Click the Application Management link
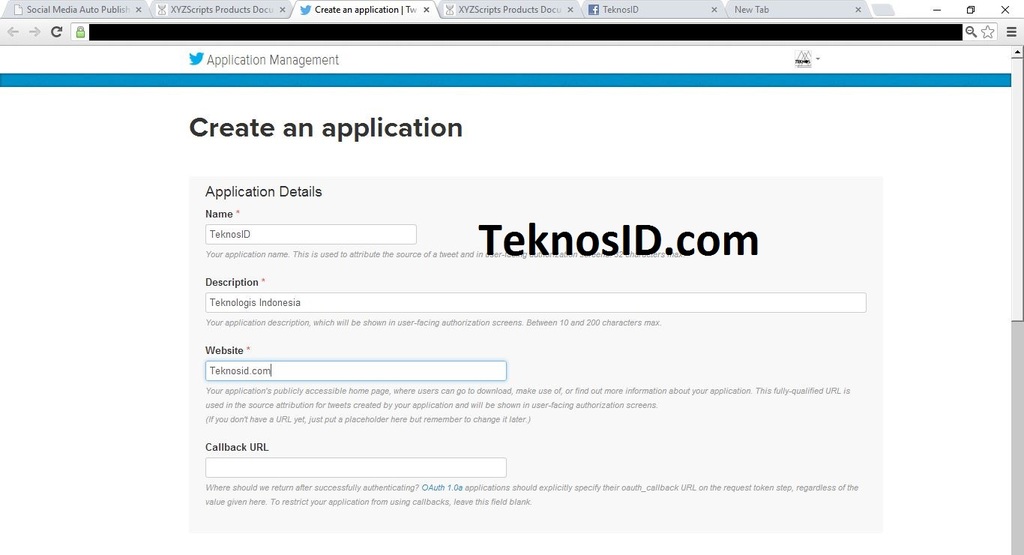The height and width of the screenshot is (555, 1024). pyautogui.click(x=272, y=60)
